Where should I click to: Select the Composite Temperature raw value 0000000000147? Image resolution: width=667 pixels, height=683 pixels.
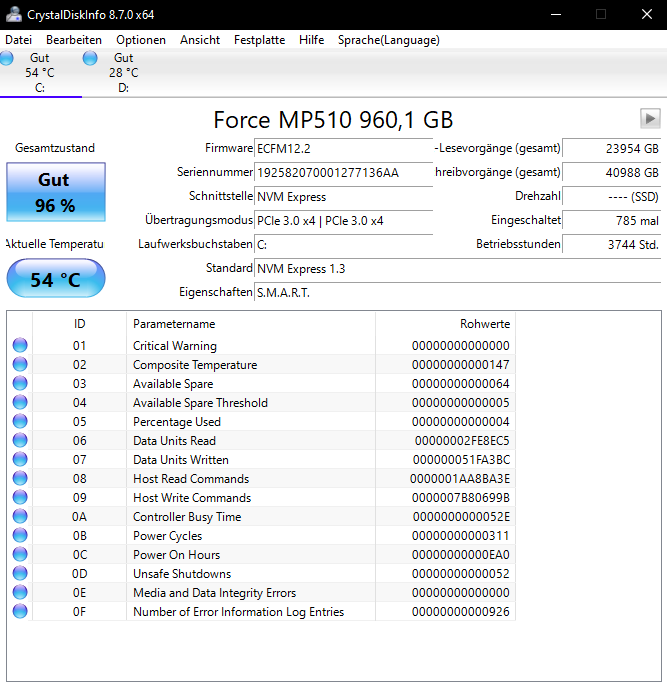[460, 365]
